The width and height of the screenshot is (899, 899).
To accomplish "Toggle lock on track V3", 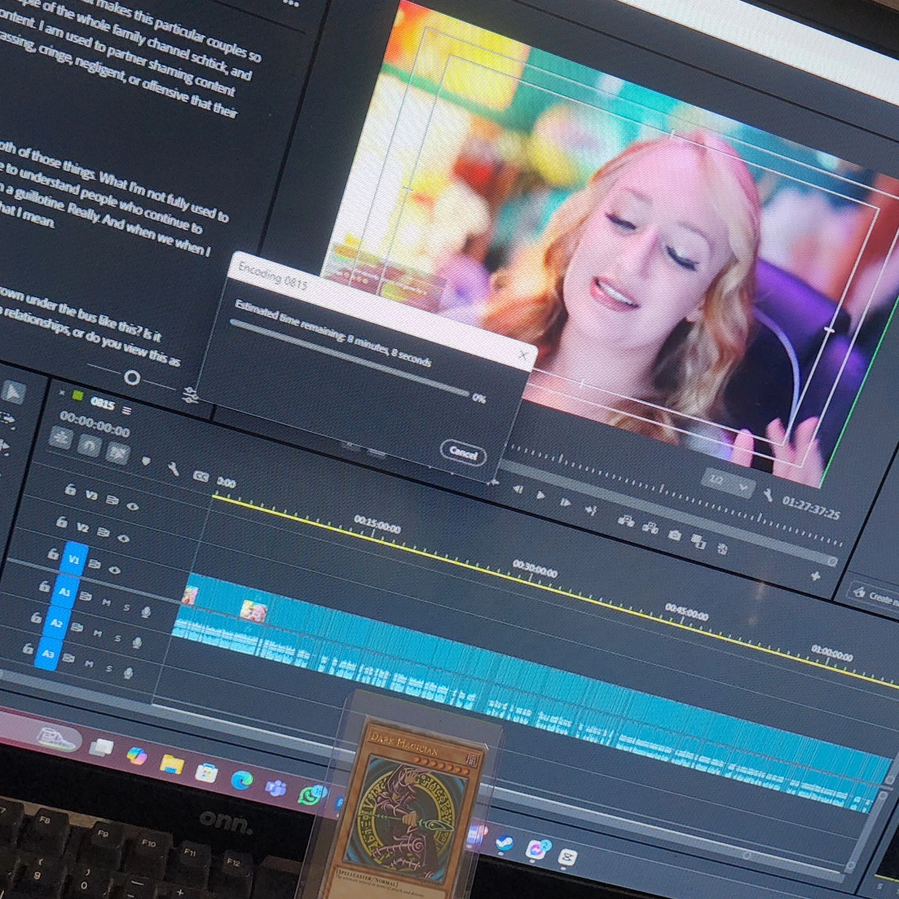I will point(70,489).
